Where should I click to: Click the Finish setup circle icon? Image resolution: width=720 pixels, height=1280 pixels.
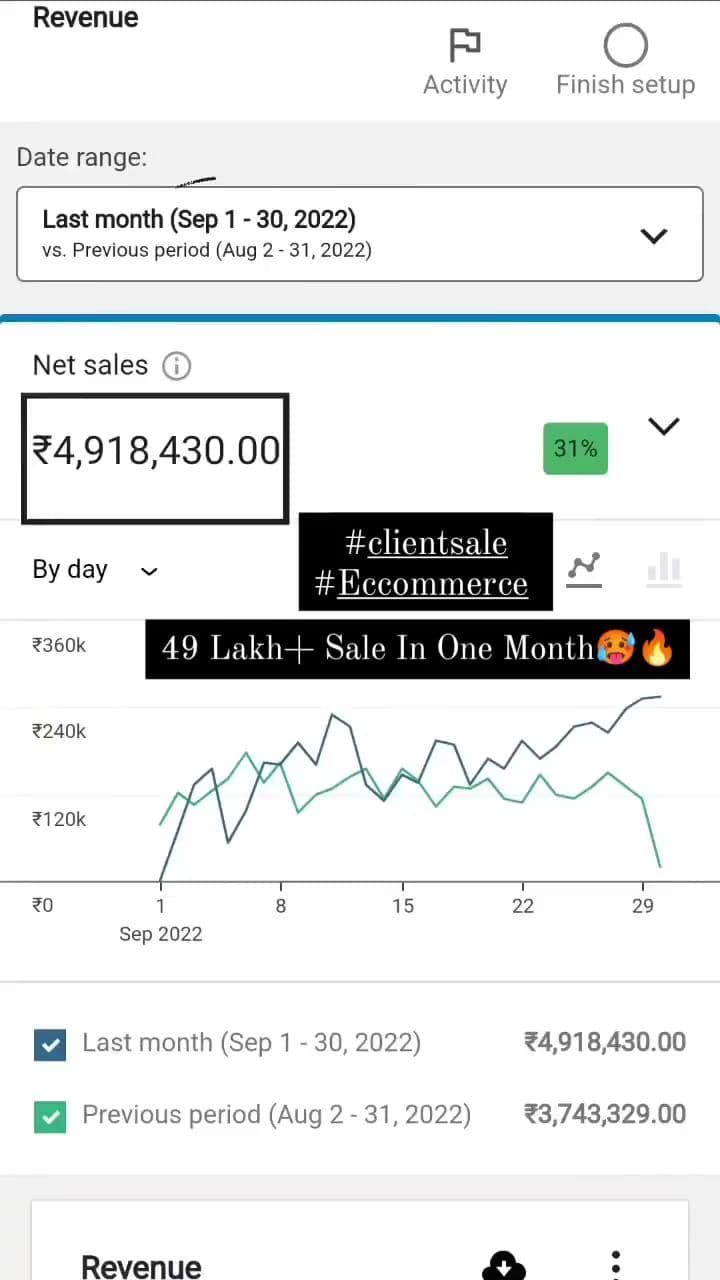(x=625, y=46)
